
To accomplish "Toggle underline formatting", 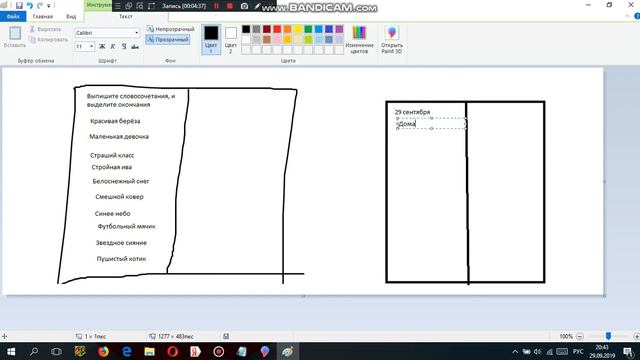I will (x=124, y=47).
